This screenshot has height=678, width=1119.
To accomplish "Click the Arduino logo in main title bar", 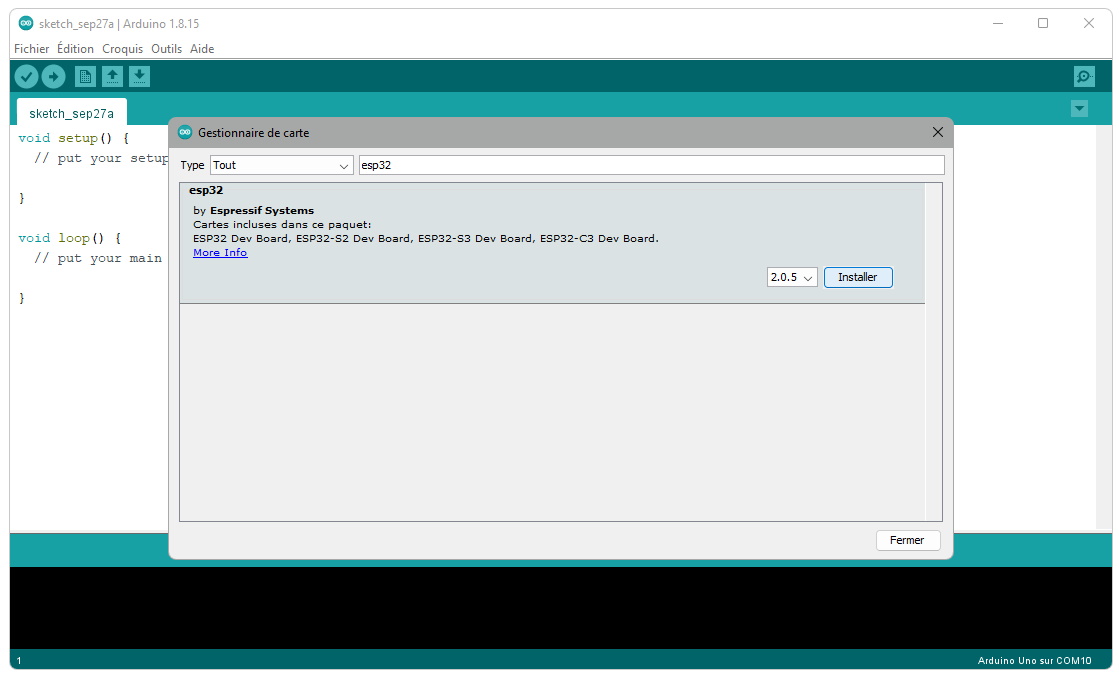I will (26, 23).
